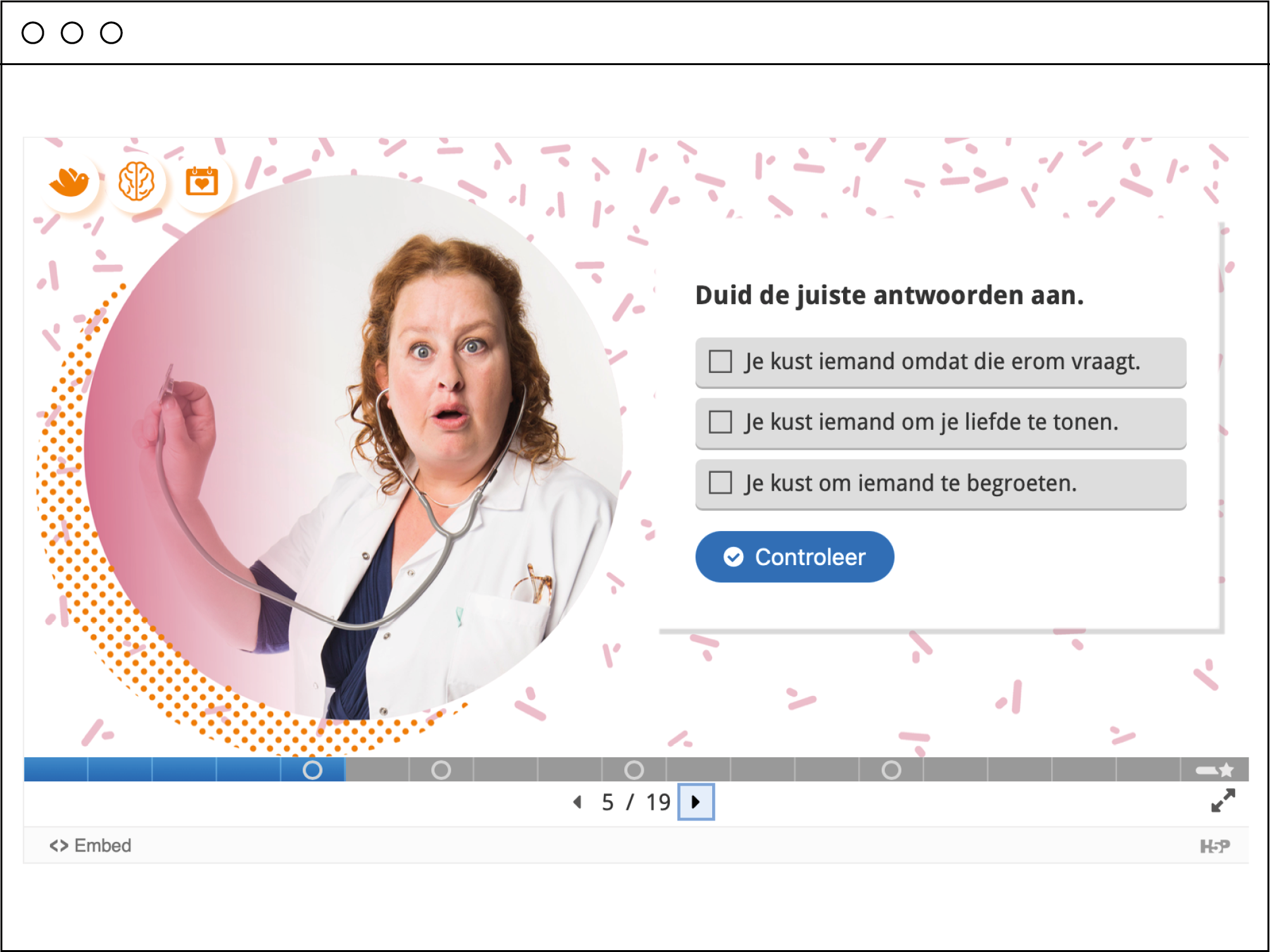Click the calendar heart icon

pyautogui.click(x=202, y=183)
